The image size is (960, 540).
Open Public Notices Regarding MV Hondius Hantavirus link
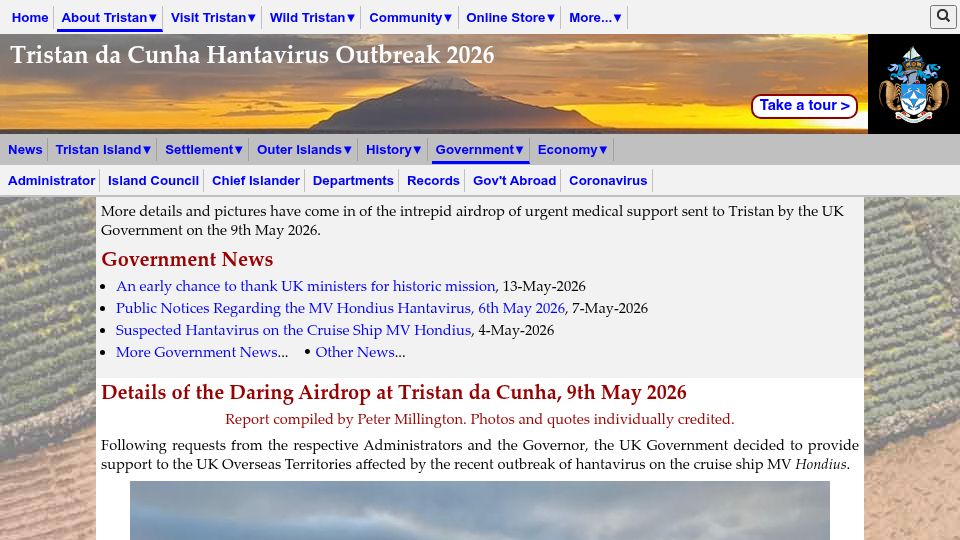point(340,309)
